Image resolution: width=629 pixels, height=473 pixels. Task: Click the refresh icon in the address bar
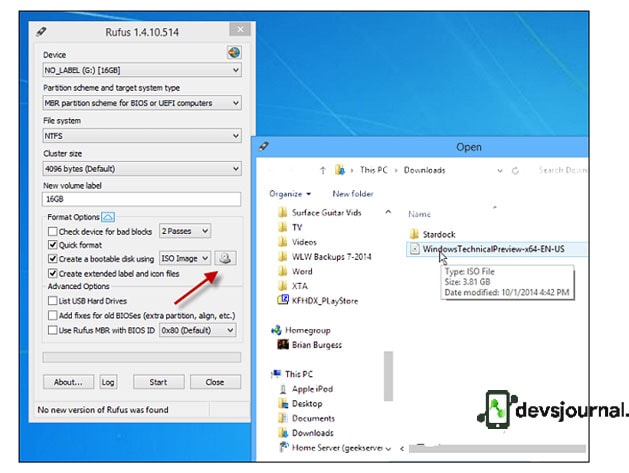click(x=515, y=171)
